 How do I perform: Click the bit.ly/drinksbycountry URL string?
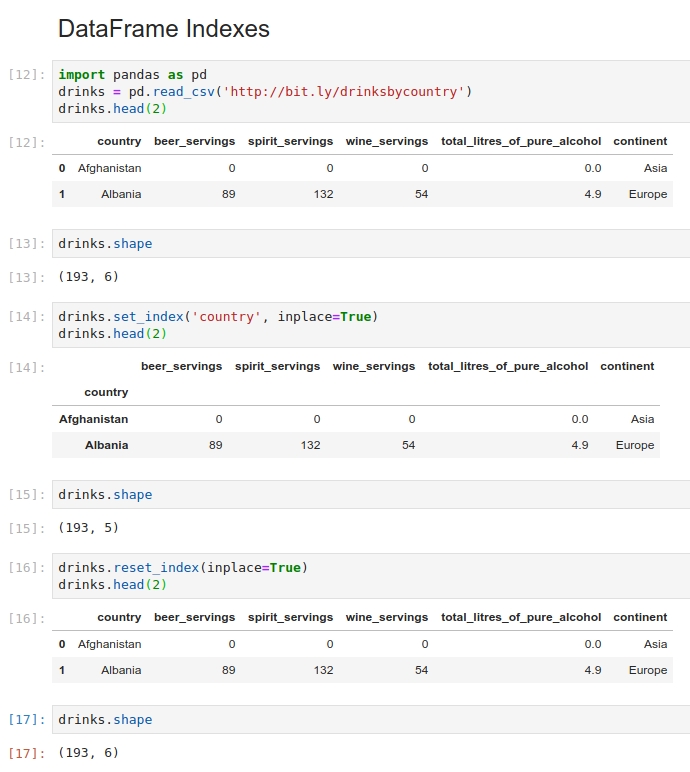344,92
